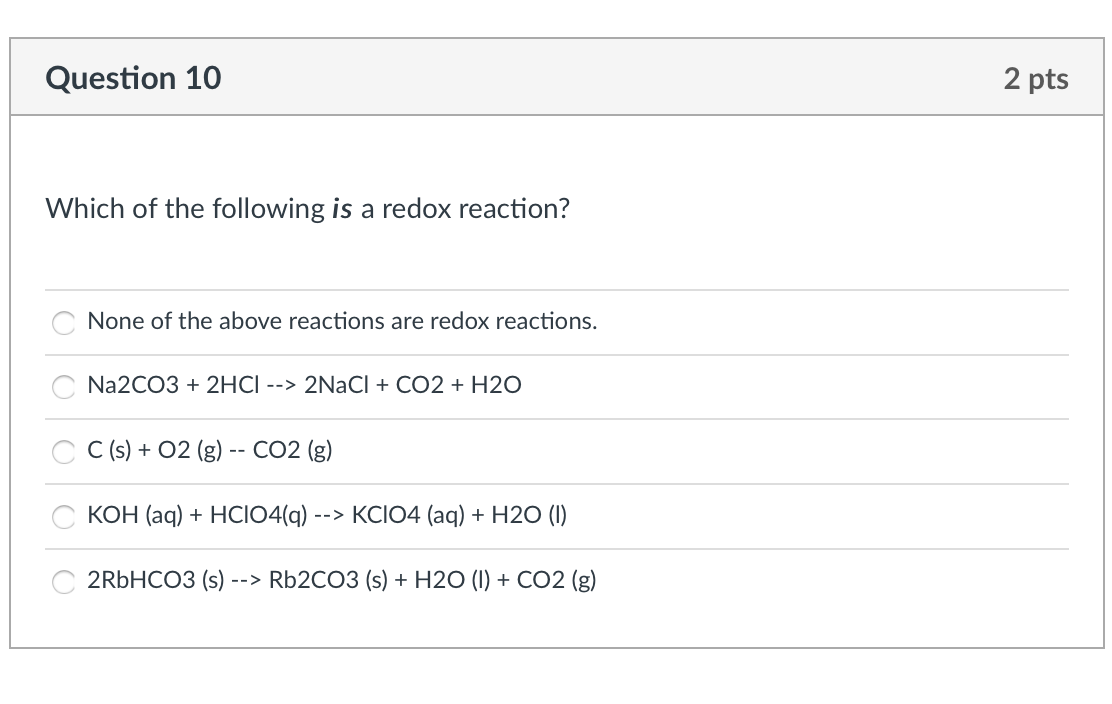Select the "None of the above" radio button
The width and height of the screenshot is (1112, 704).
64,322
